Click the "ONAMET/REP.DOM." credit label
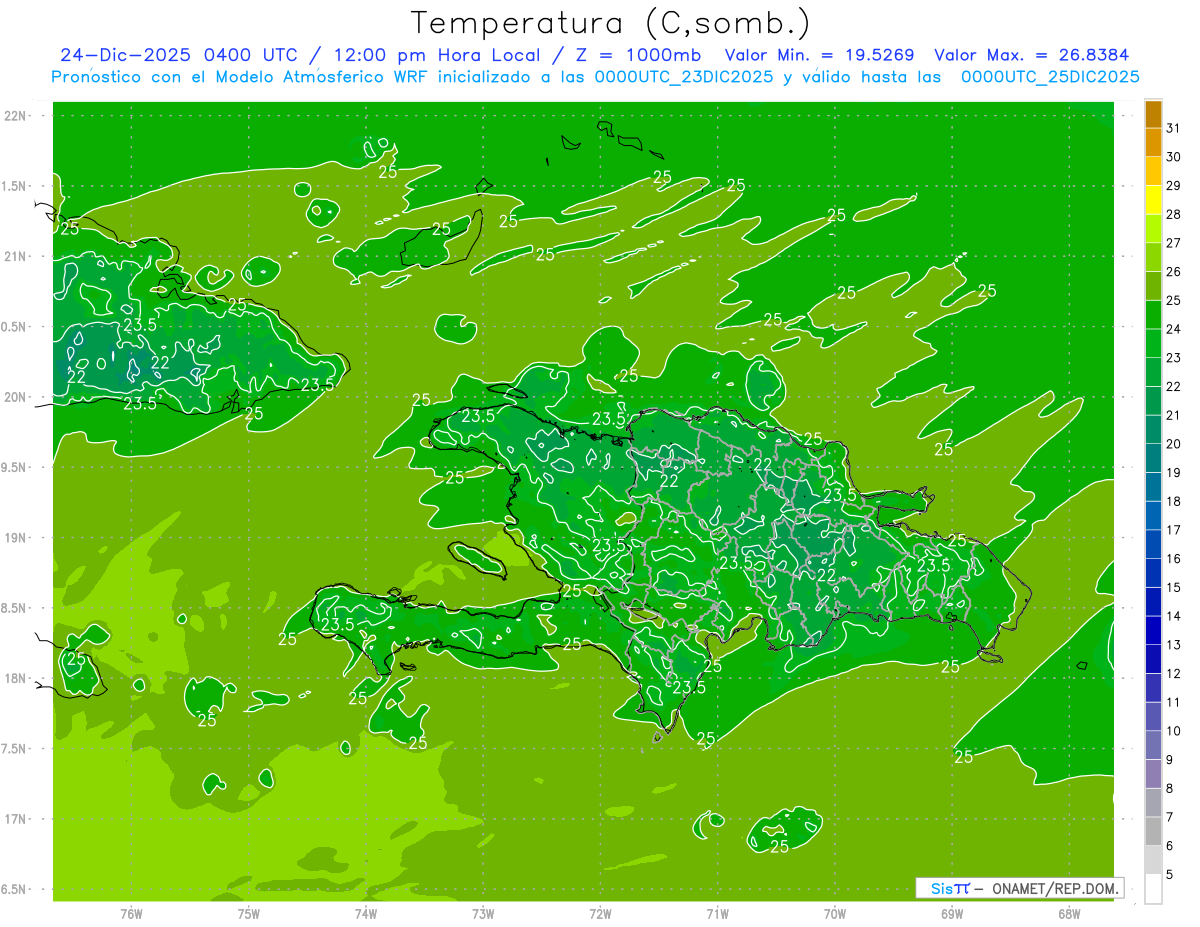This screenshot has height=927, width=1200. click(1056, 888)
